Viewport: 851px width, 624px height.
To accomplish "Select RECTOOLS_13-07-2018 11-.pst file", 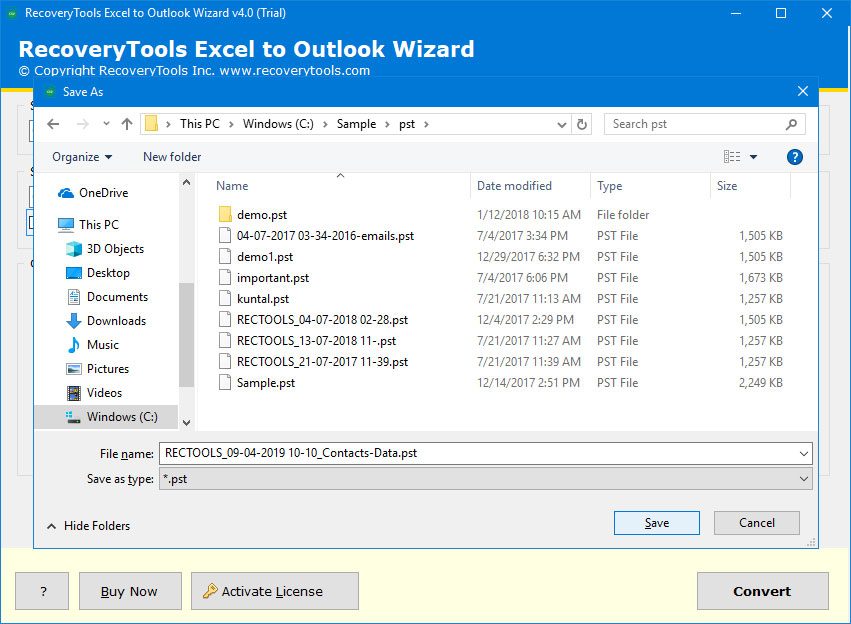I will pos(316,341).
